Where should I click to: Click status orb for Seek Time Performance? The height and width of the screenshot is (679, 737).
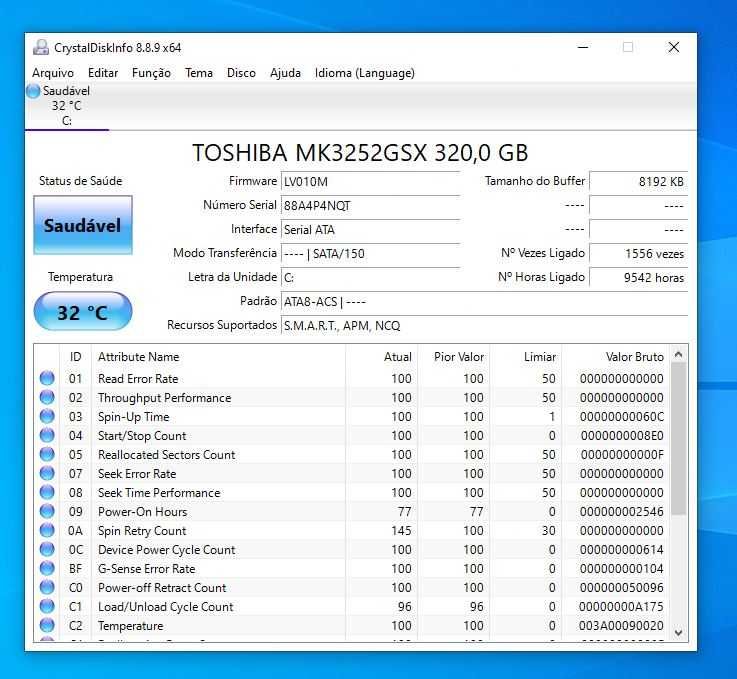(x=47, y=492)
